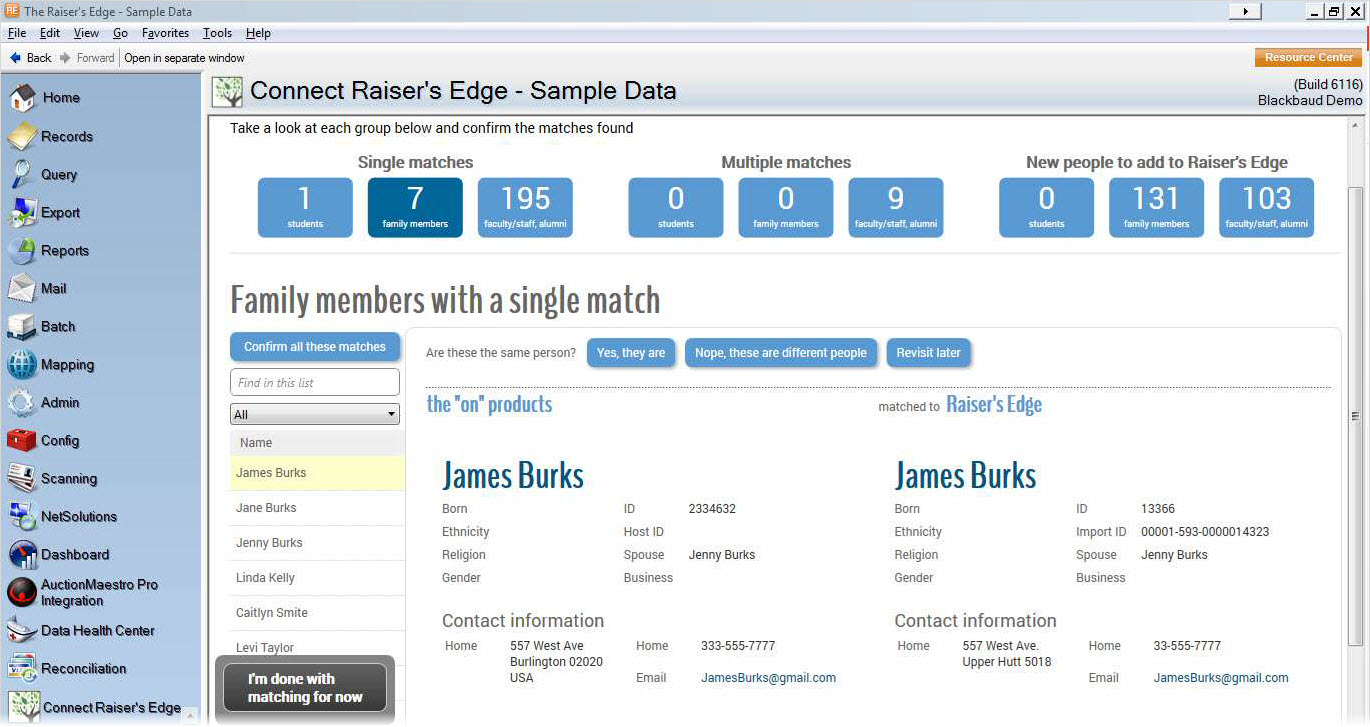
Task: Open Connect Raiser's Edge sidebar icon
Action: coord(24,707)
